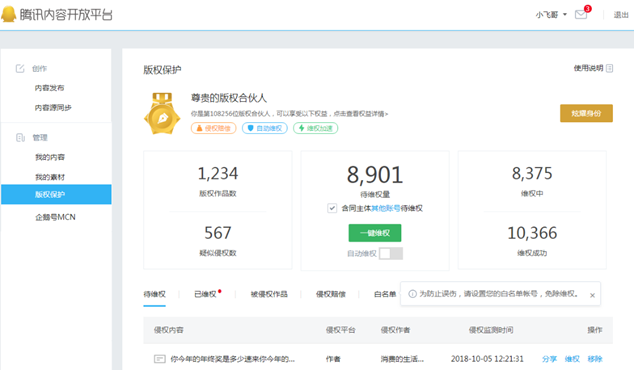Image resolution: width=634 pixels, height=370 pixels.
Task: Click the 使用说明 link text
Action: (588, 68)
